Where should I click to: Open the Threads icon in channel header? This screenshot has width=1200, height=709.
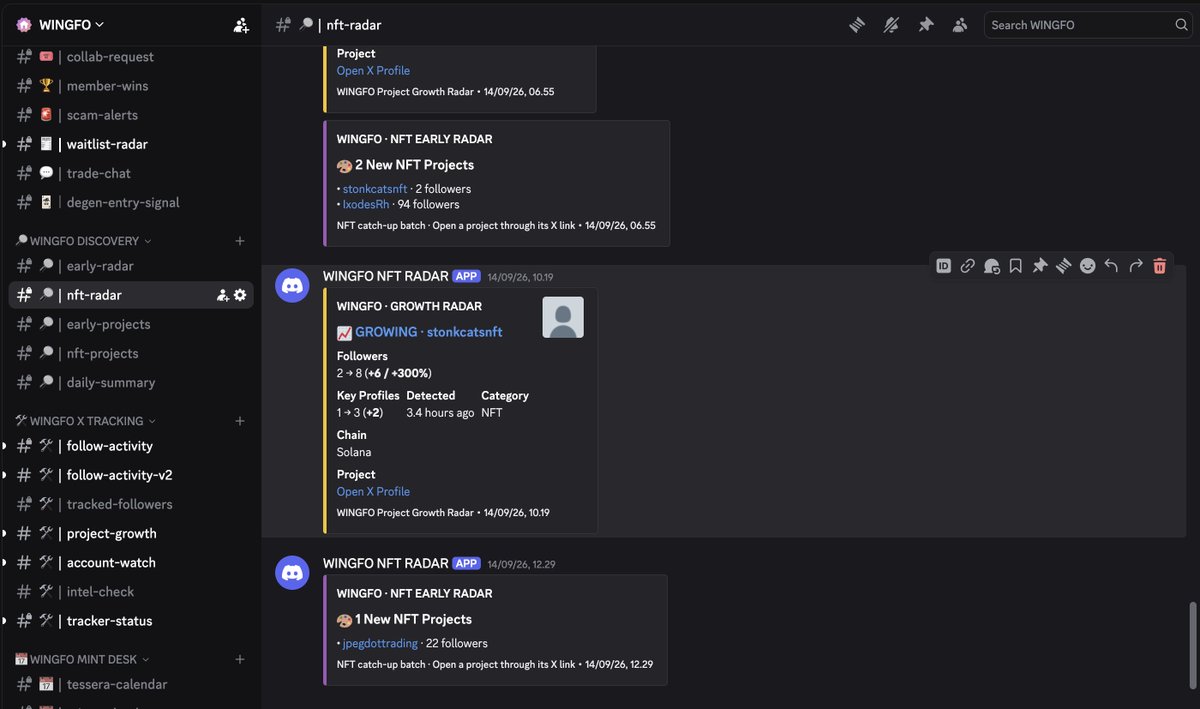click(x=857, y=25)
